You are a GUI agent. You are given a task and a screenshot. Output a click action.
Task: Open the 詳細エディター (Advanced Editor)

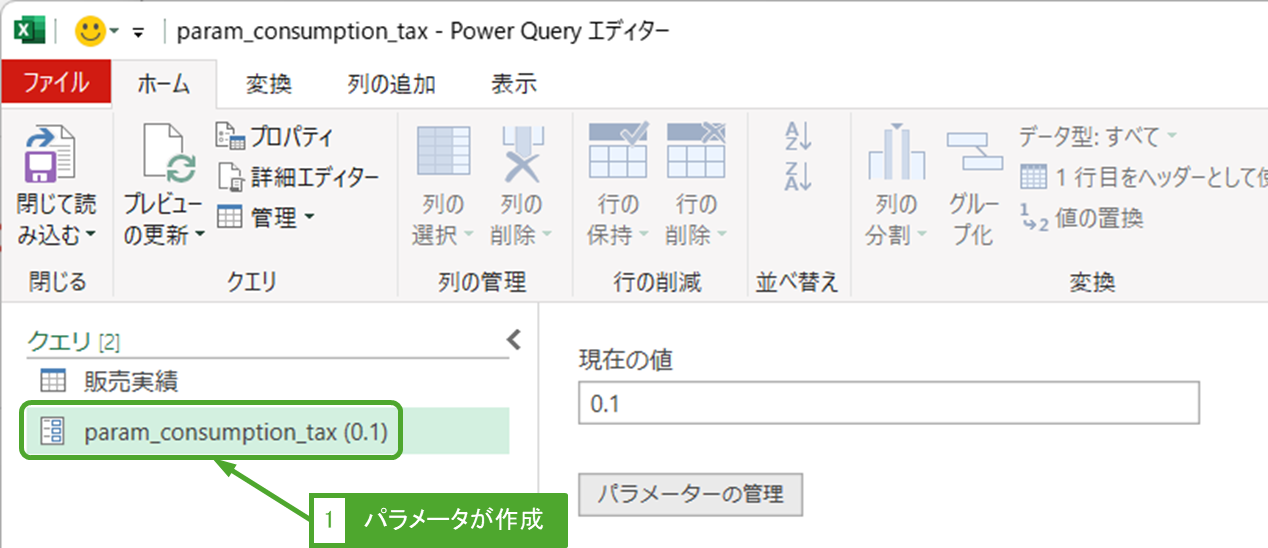point(298,177)
